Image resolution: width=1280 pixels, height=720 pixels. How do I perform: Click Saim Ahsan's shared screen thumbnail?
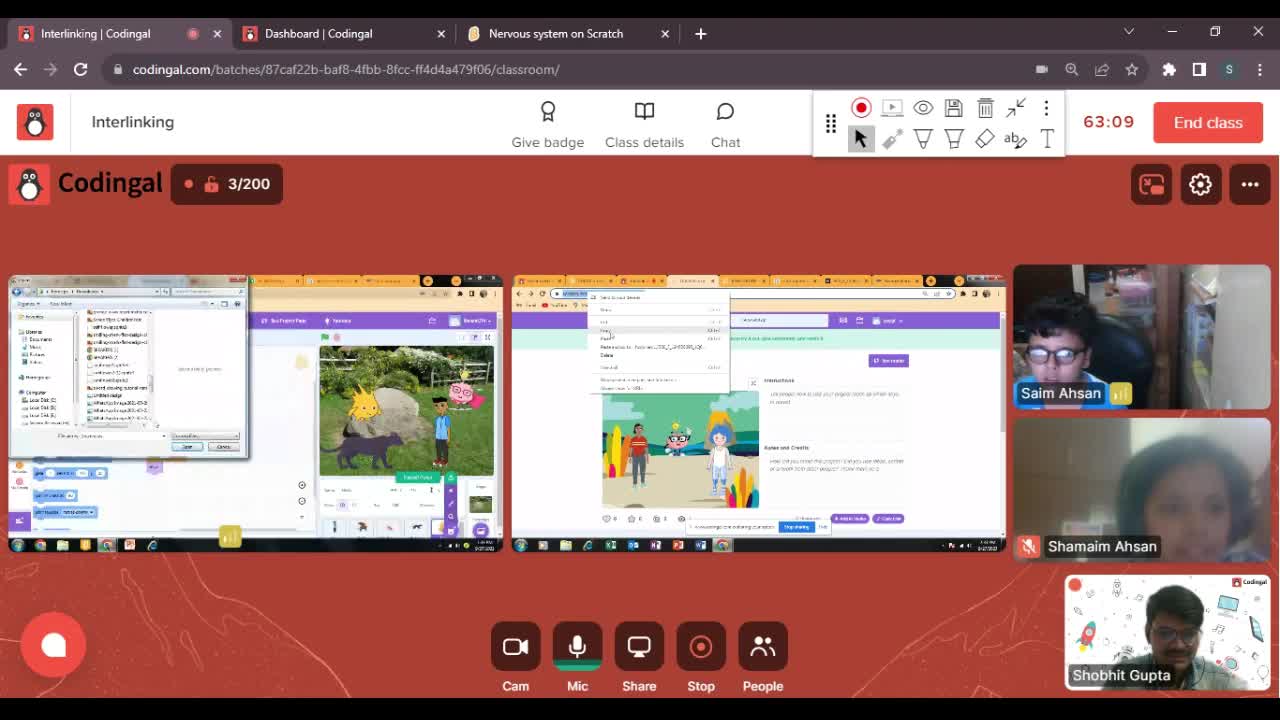click(256, 413)
